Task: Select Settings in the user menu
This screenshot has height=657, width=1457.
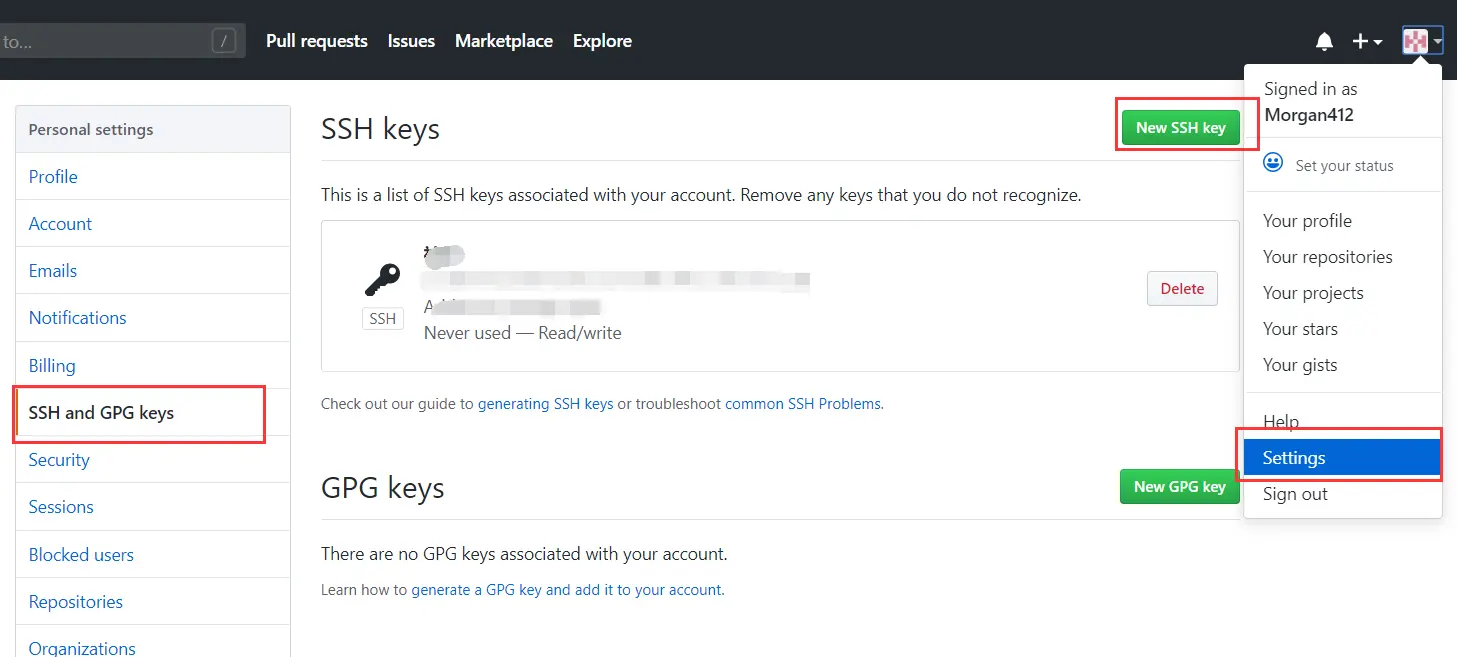Action: click(1294, 458)
